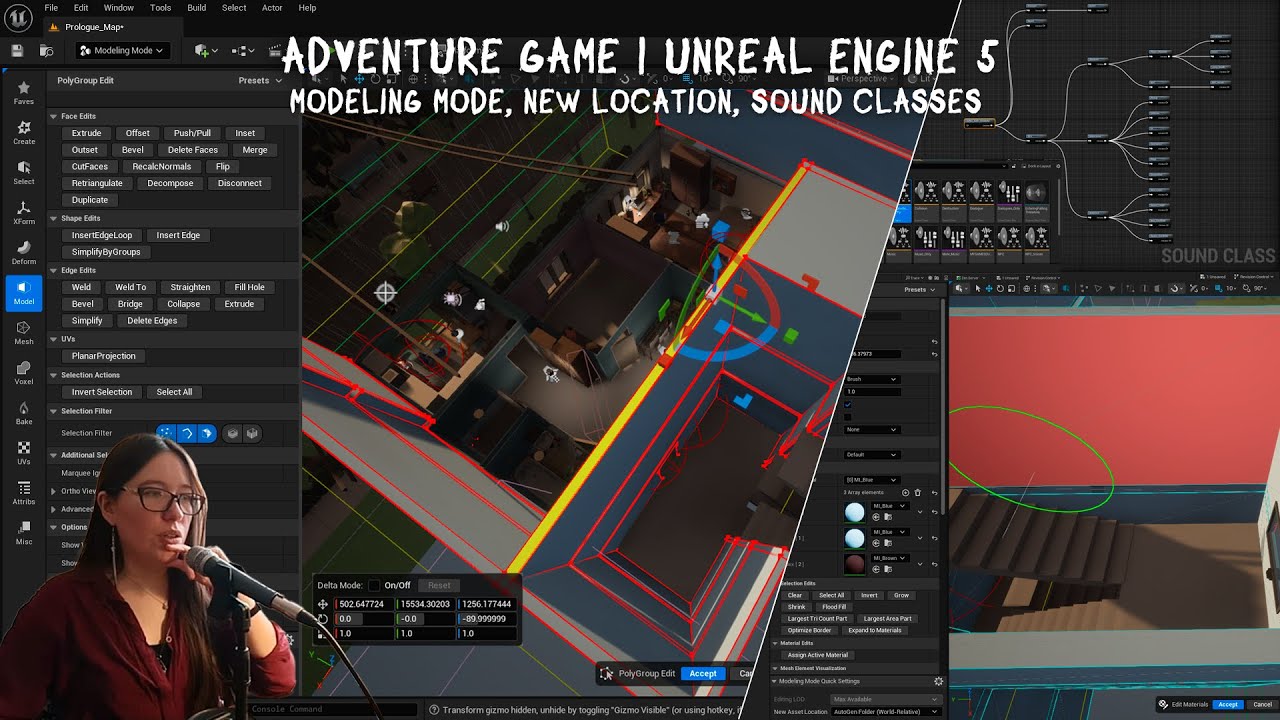Open the Create tools category
The width and height of the screenshot is (1280, 720).
click(x=23, y=133)
